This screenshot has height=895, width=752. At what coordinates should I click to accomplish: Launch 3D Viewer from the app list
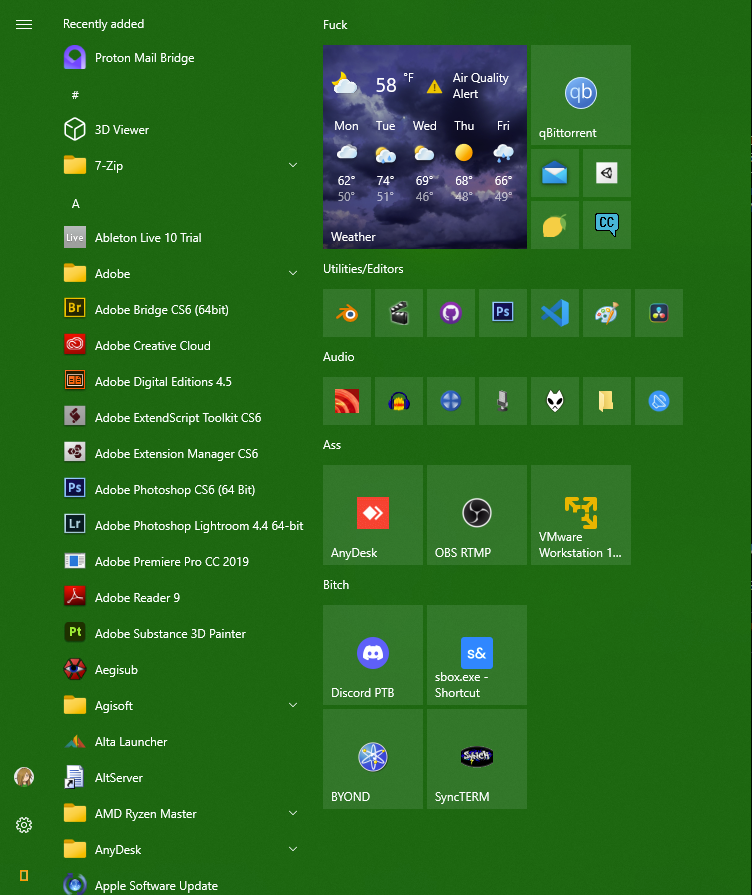183,130
